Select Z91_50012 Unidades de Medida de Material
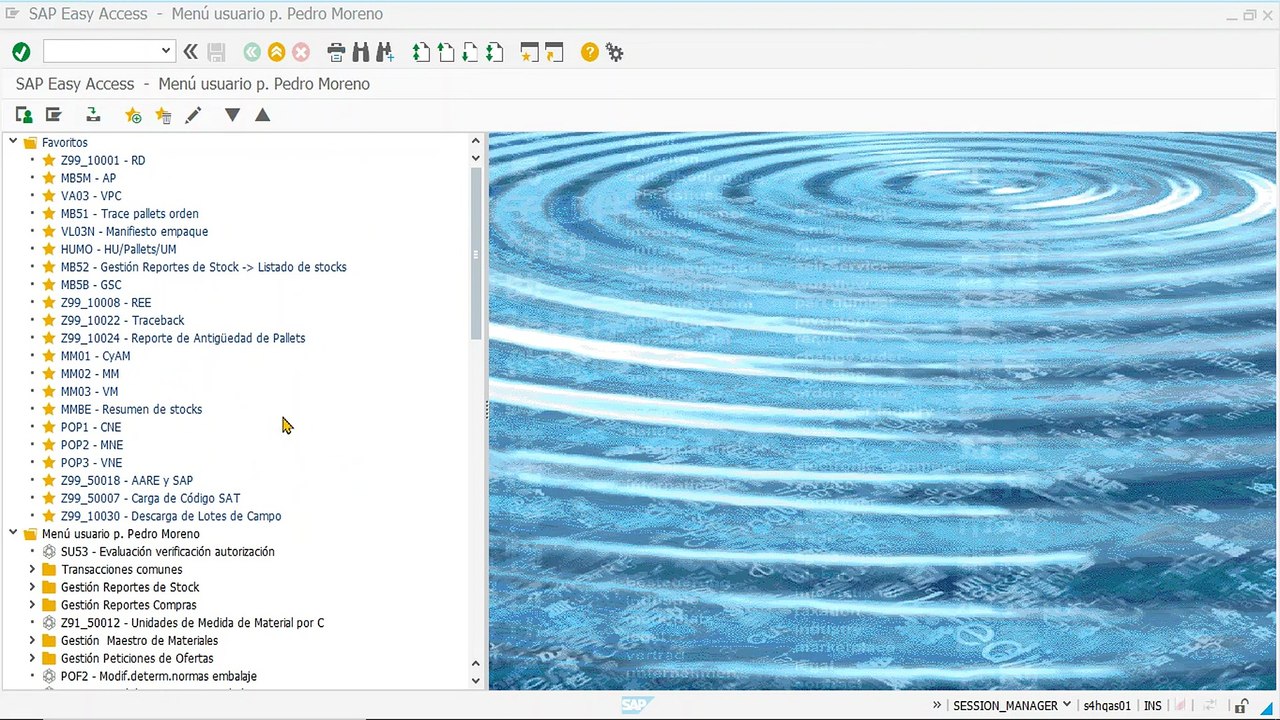Image resolution: width=1280 pixels, height=720 pixels. coord(192,622)
